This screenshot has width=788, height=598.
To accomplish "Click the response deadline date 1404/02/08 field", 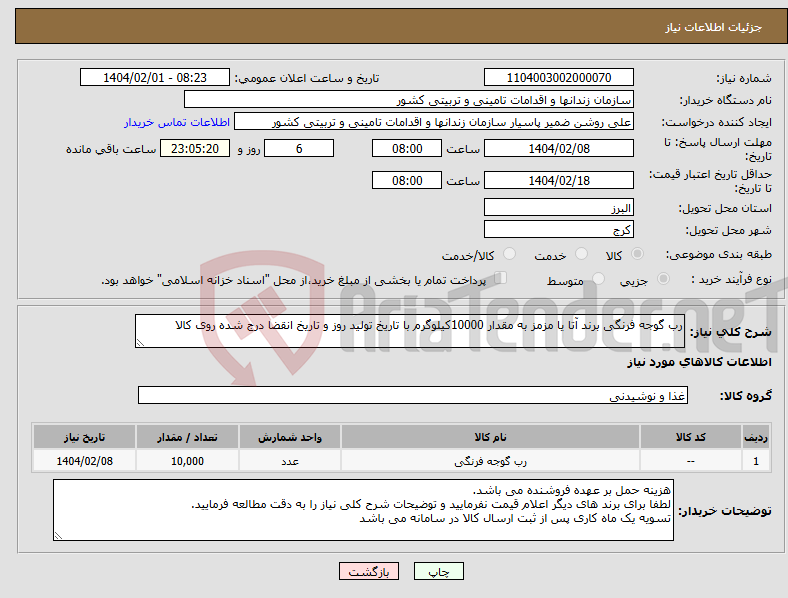I will click(x=558, y=148).
